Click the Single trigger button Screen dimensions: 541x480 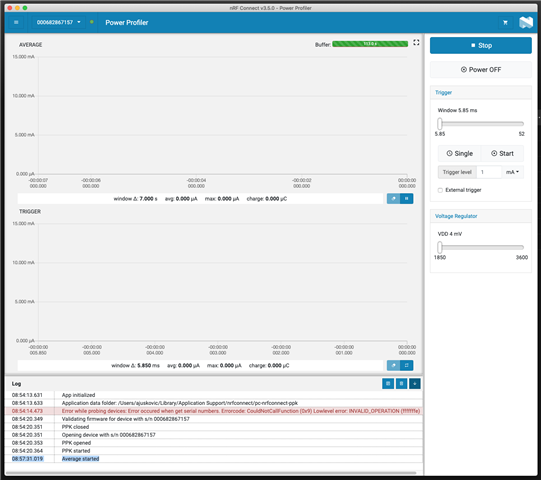pyautogui.click(x=459, y=154)
